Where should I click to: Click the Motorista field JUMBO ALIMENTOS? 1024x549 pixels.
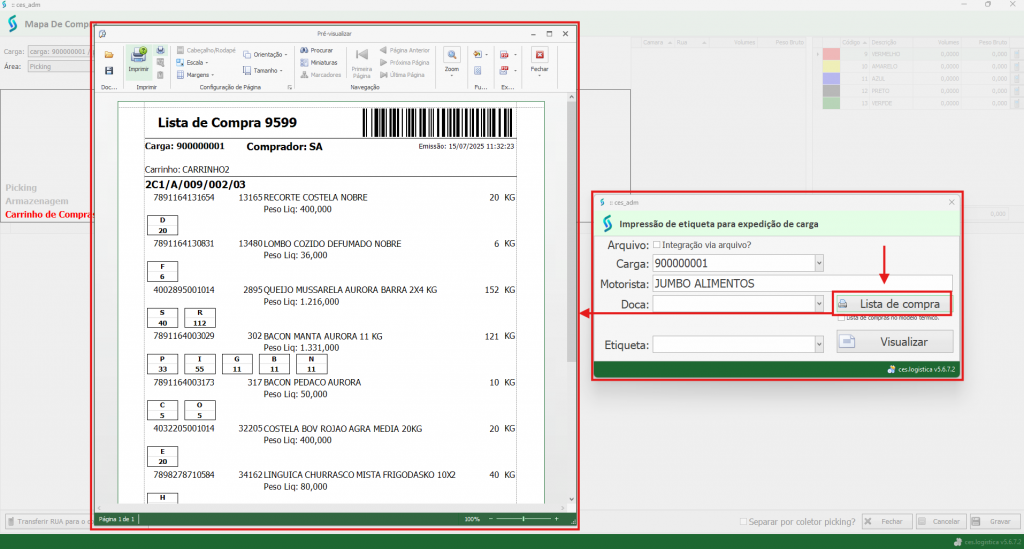click(802, 283)
